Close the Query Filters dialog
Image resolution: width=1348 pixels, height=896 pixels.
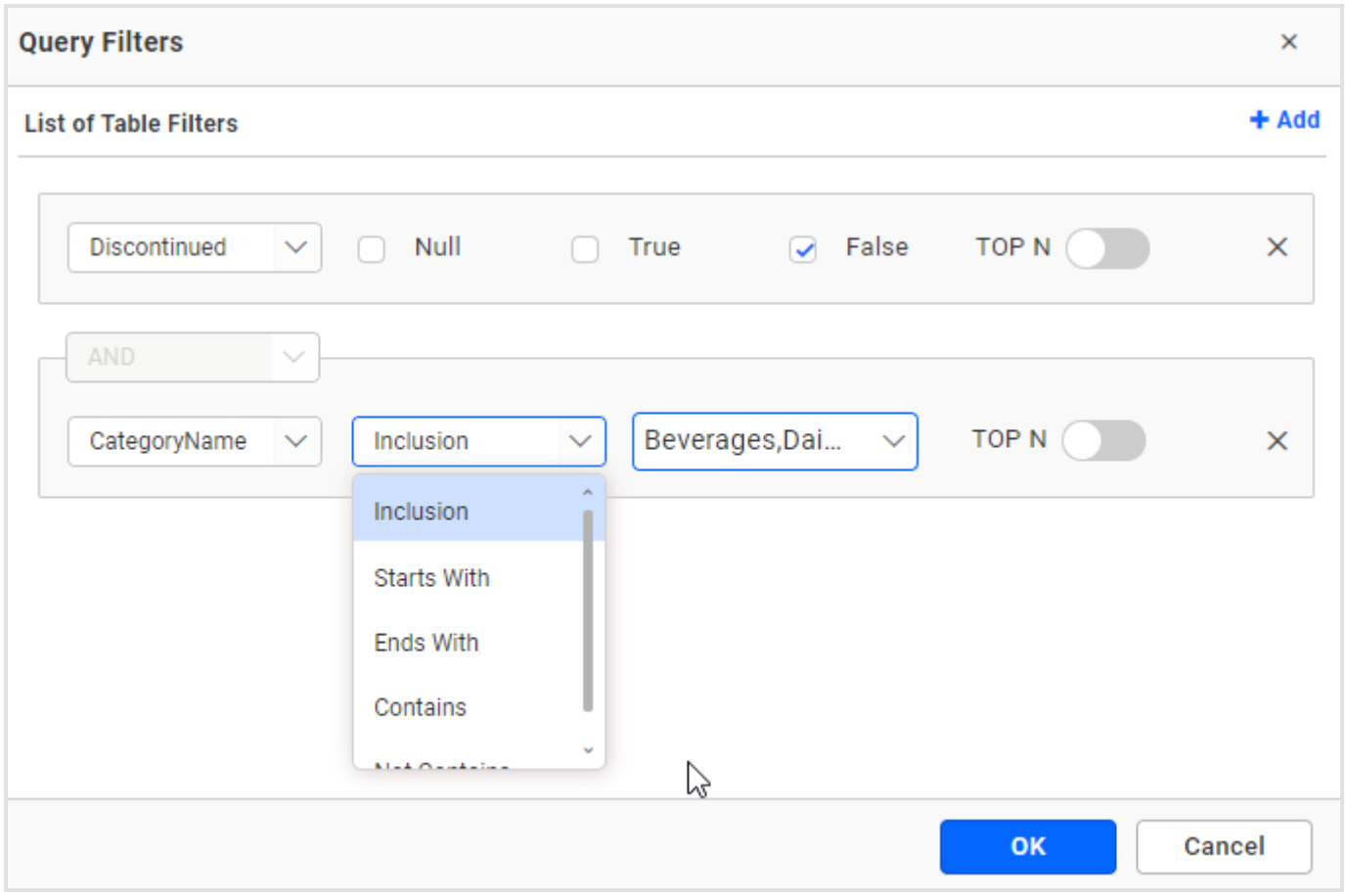click(x=1289, y=42)
